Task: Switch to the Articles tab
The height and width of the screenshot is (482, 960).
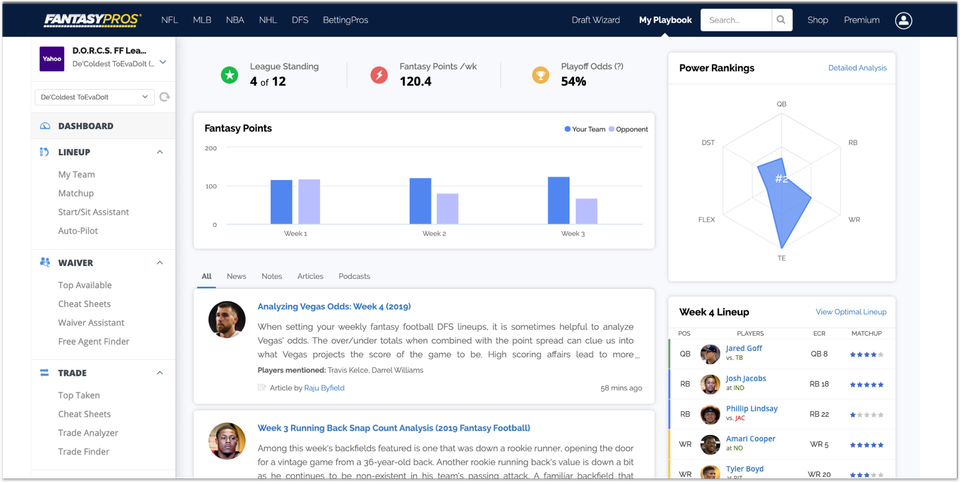Action: click(310, 276)
